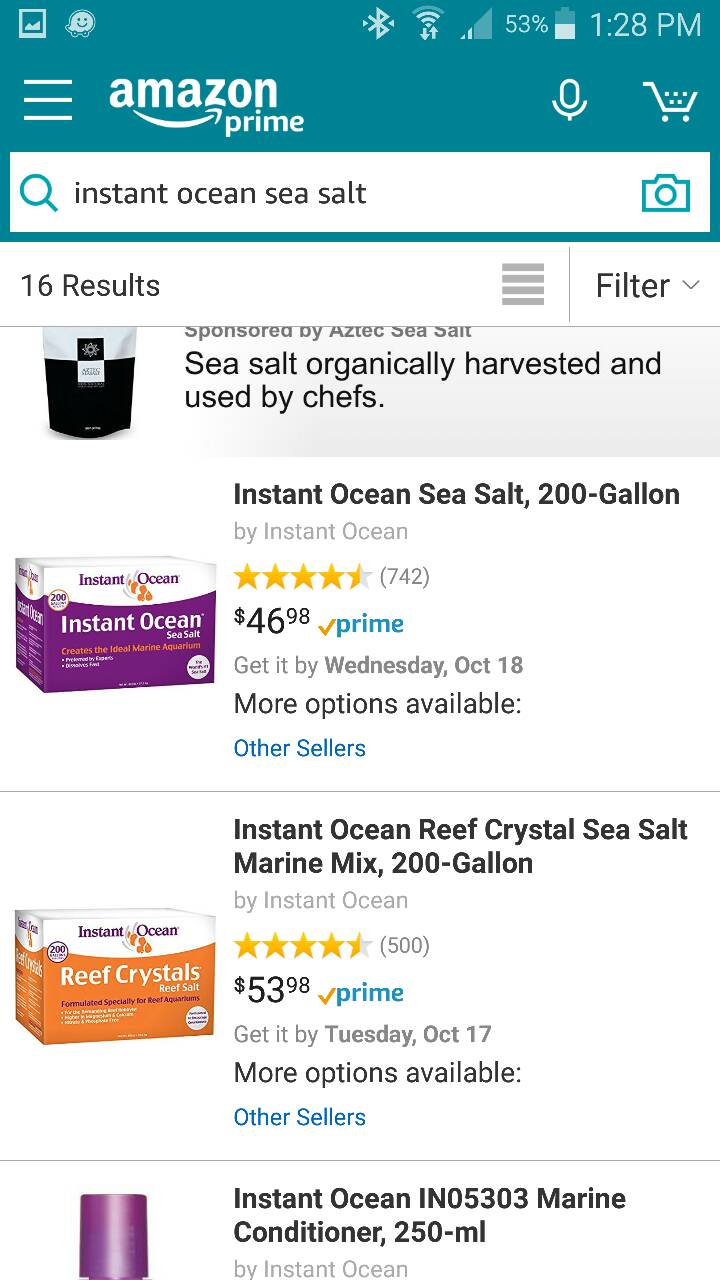Switch results layout with list view icon
This screenshot has width=720, height=1280.
click(x=523, y=285)
